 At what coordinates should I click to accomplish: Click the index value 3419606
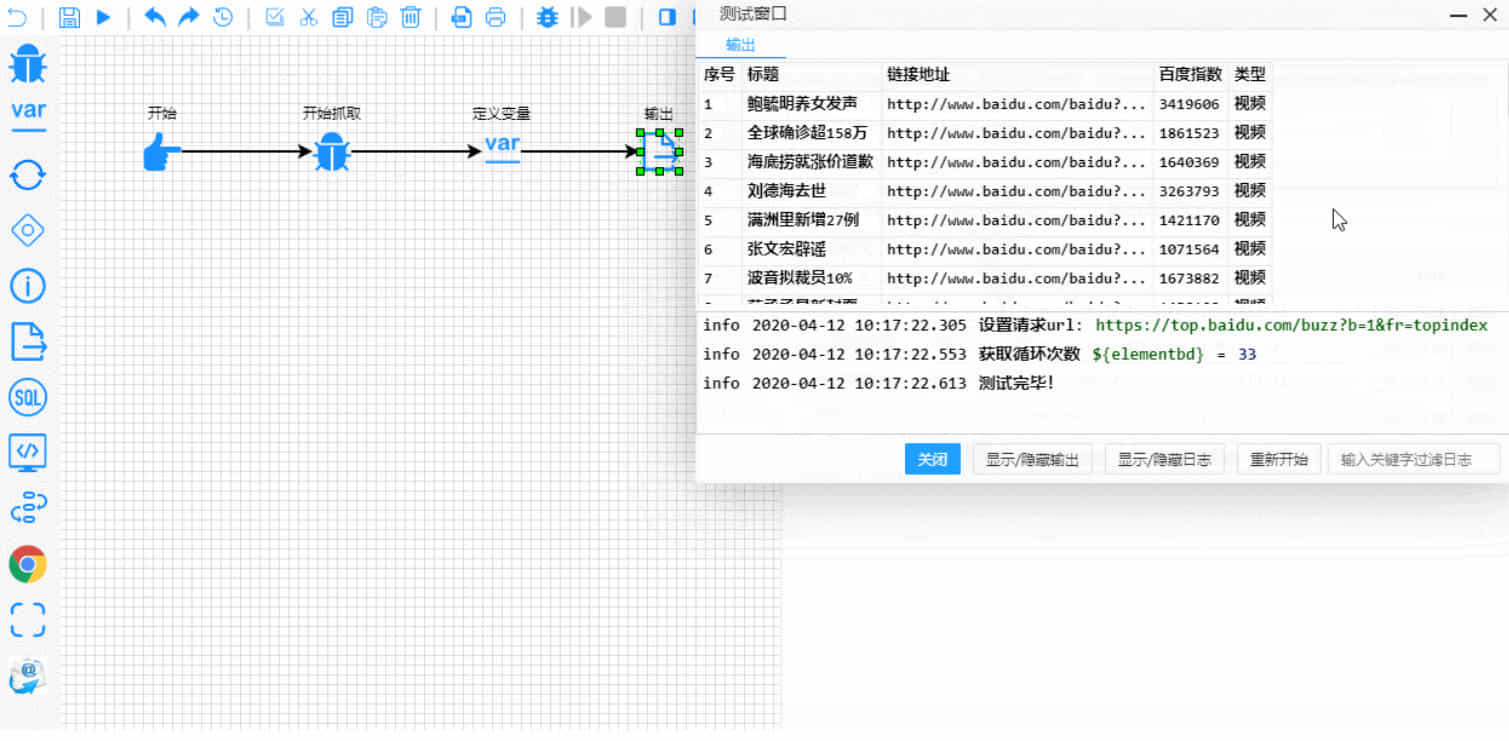click(1189, 104)
